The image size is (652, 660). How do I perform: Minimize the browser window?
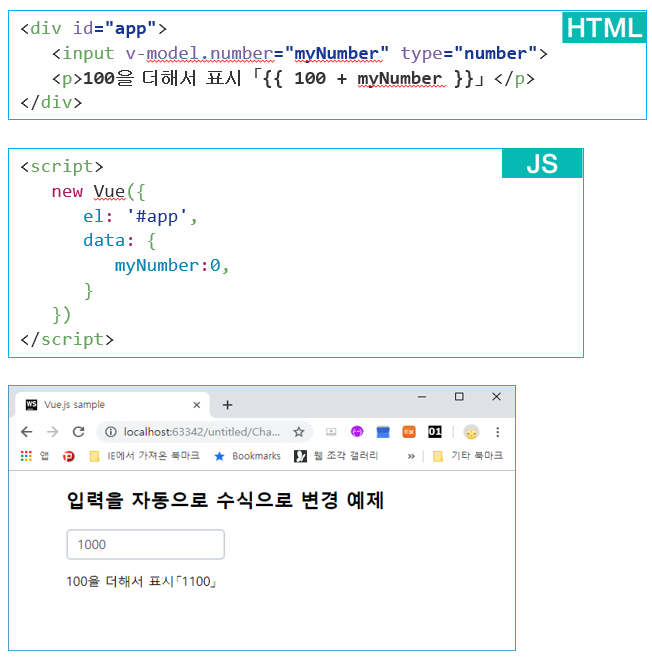pyautogui.click(x=422, y=397)
